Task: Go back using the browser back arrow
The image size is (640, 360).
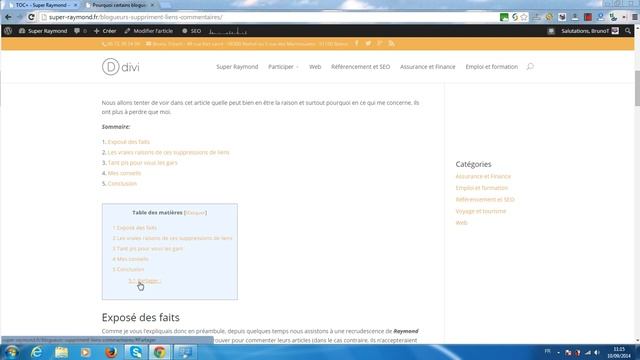Action: pyautogui.click(x=8, y=17)
